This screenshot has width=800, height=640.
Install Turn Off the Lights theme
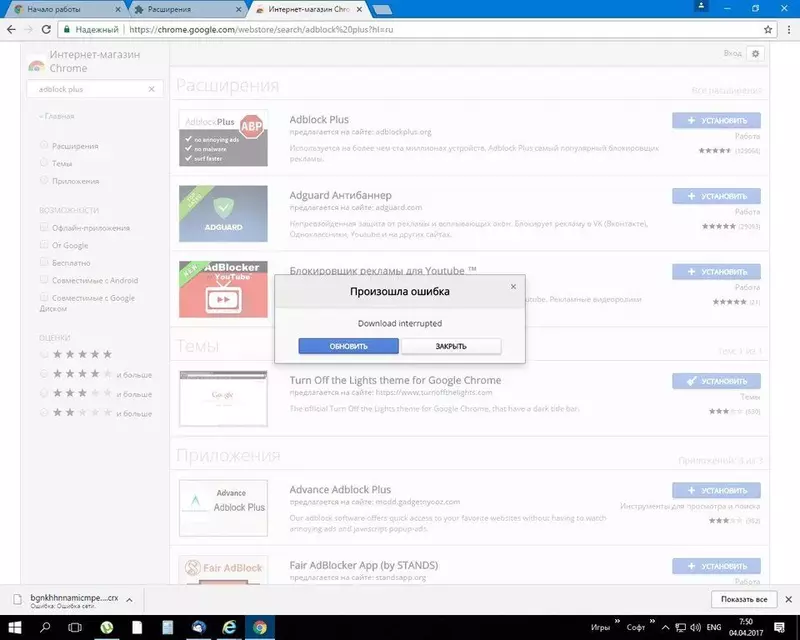pos(716,381)
